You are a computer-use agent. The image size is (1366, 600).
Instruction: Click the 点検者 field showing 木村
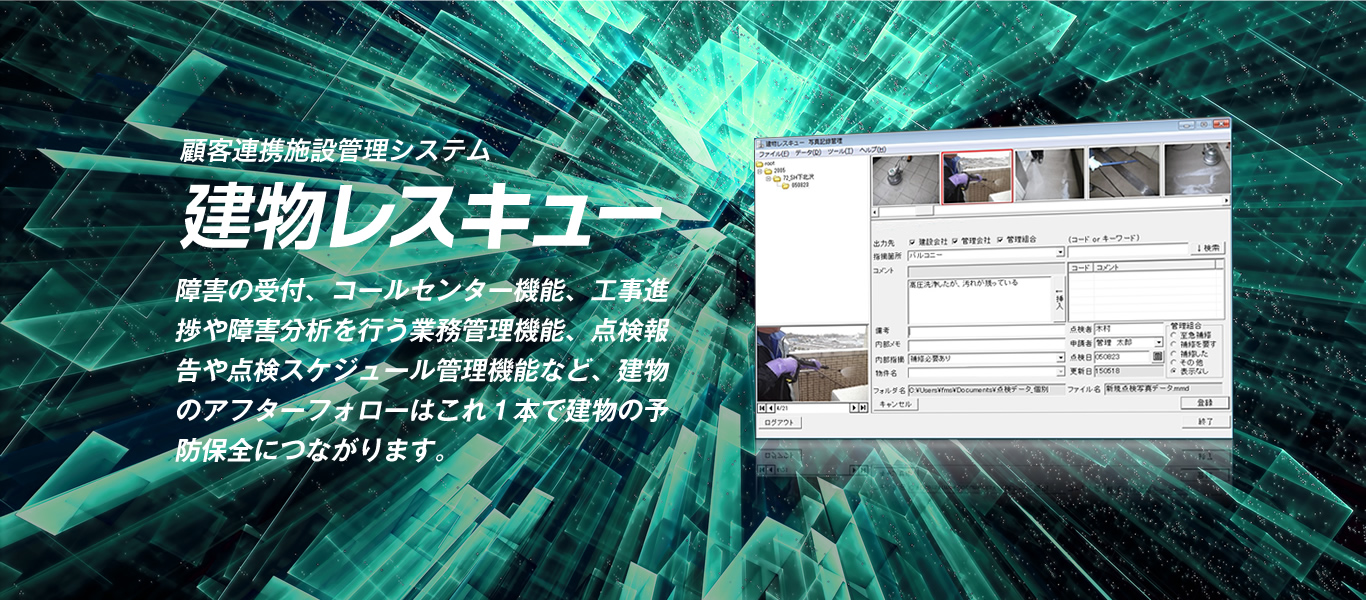[x=1128, y=328]
